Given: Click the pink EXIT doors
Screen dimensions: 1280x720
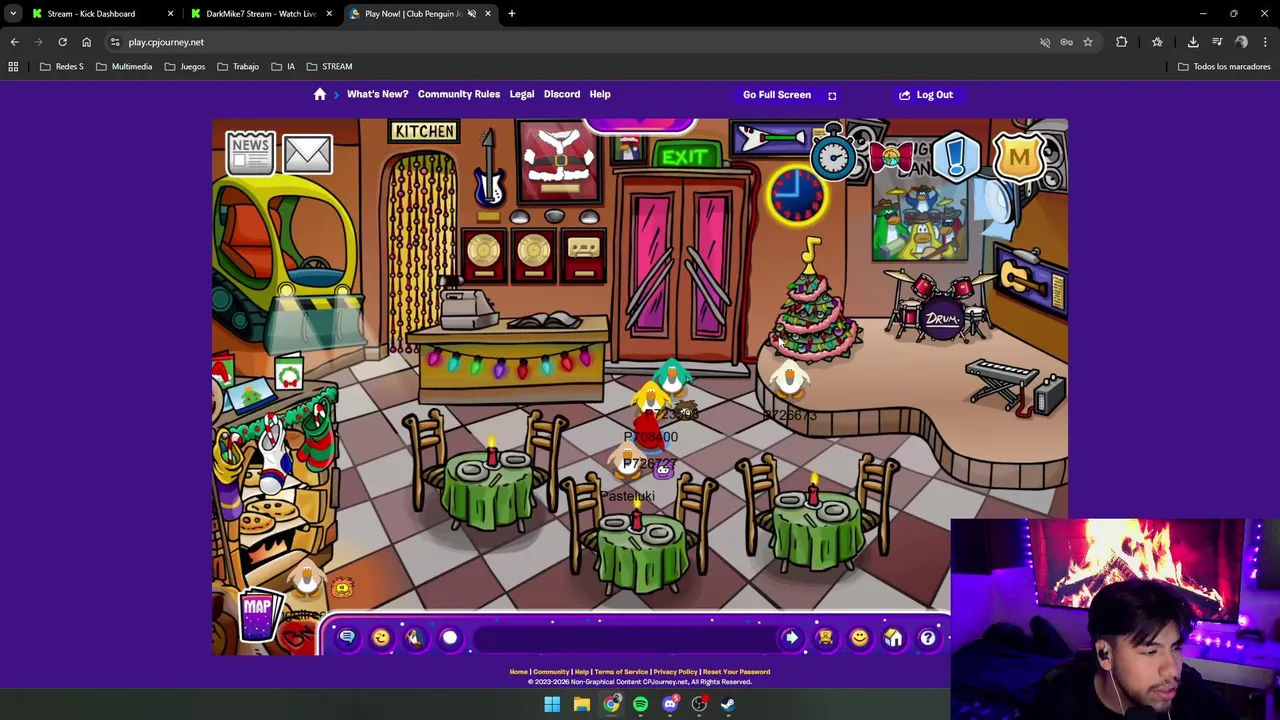Looking at the screenshot, I should click(x=682, y=265).
